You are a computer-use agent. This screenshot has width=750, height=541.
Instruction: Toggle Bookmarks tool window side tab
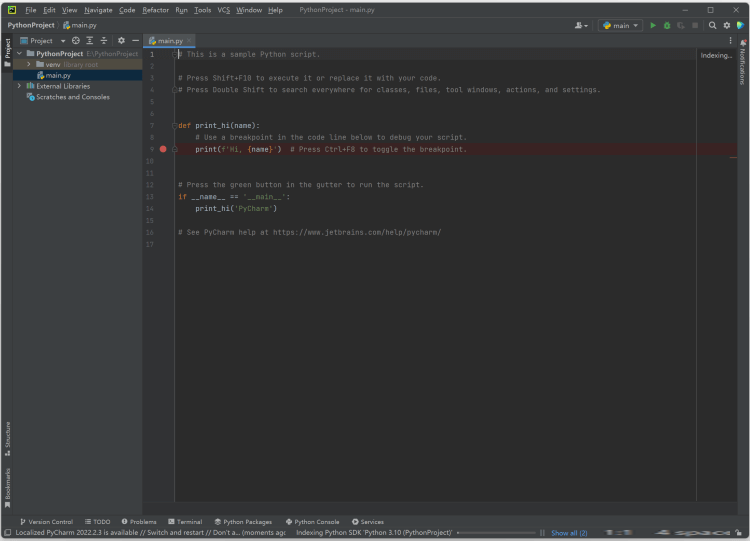point(7,488)
